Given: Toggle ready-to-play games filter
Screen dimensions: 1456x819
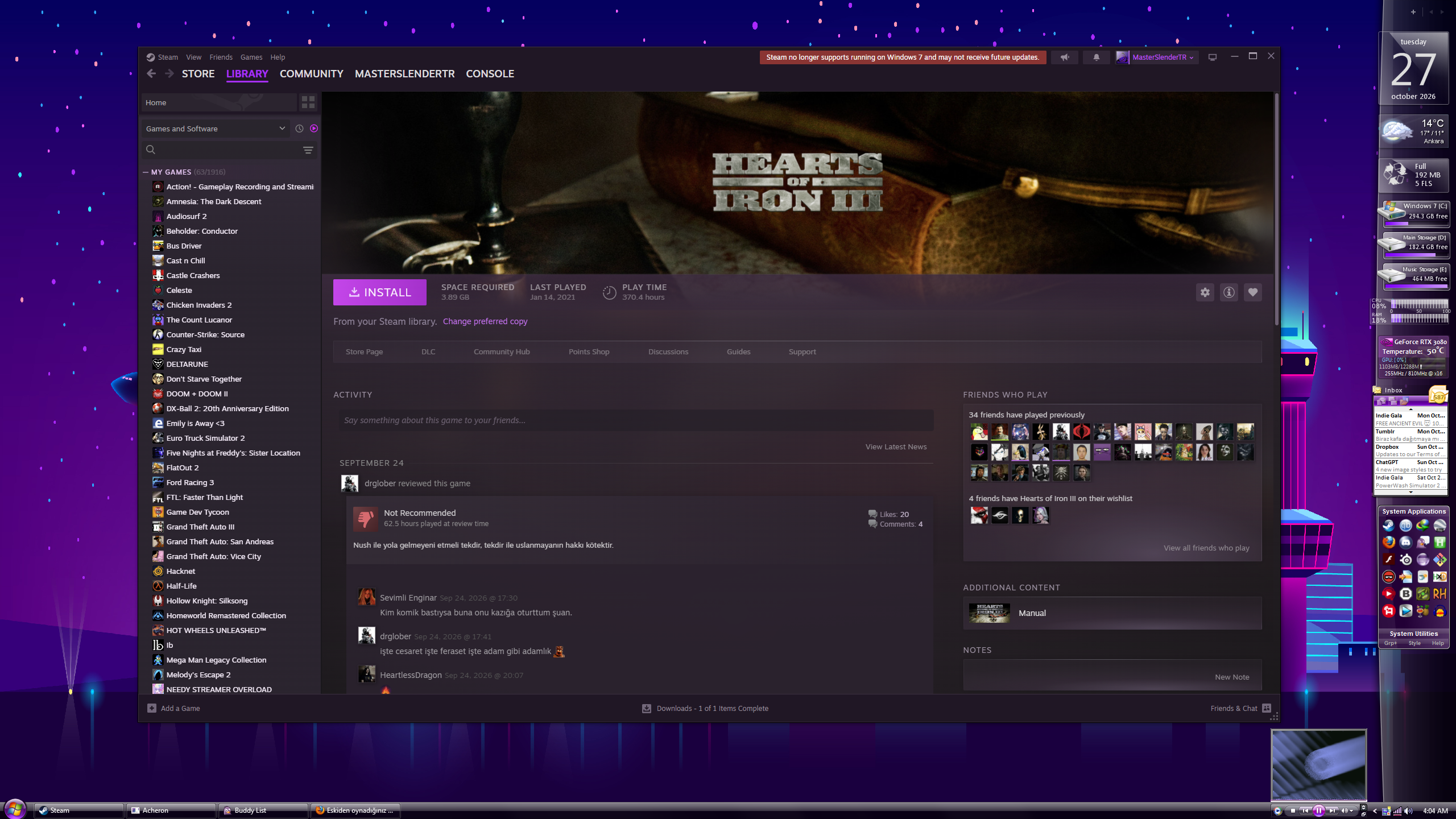Looking at the screenshot, I should [314, 129].
